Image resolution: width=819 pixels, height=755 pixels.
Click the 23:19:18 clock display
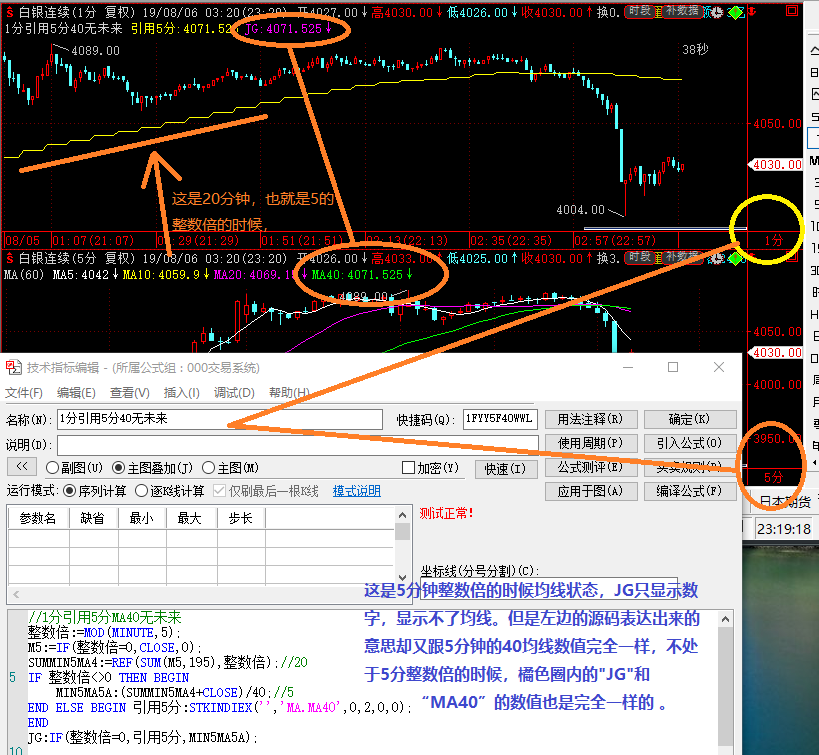pos(783,529)
